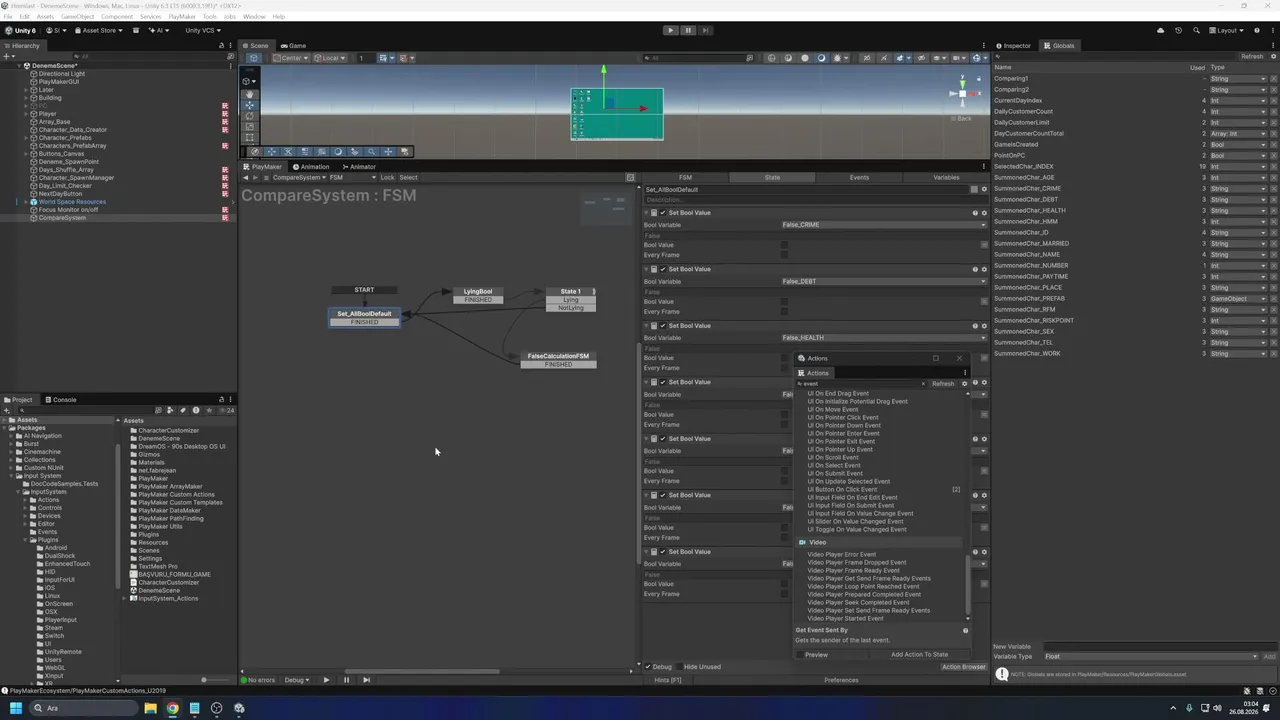Screen dimensions: 1280x720
Task: Select the Hand view tool
Action: (250, 94)
